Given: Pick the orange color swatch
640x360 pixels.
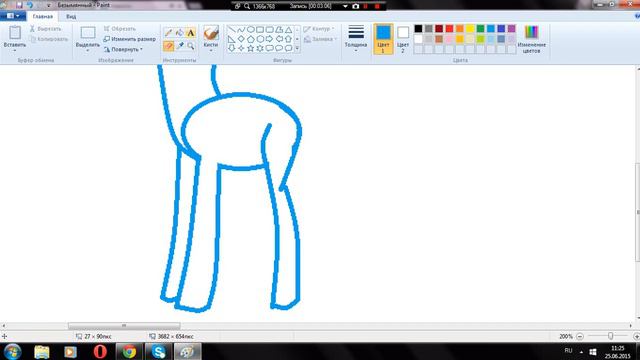Looking at the screenshot, I should coord(460,29).
